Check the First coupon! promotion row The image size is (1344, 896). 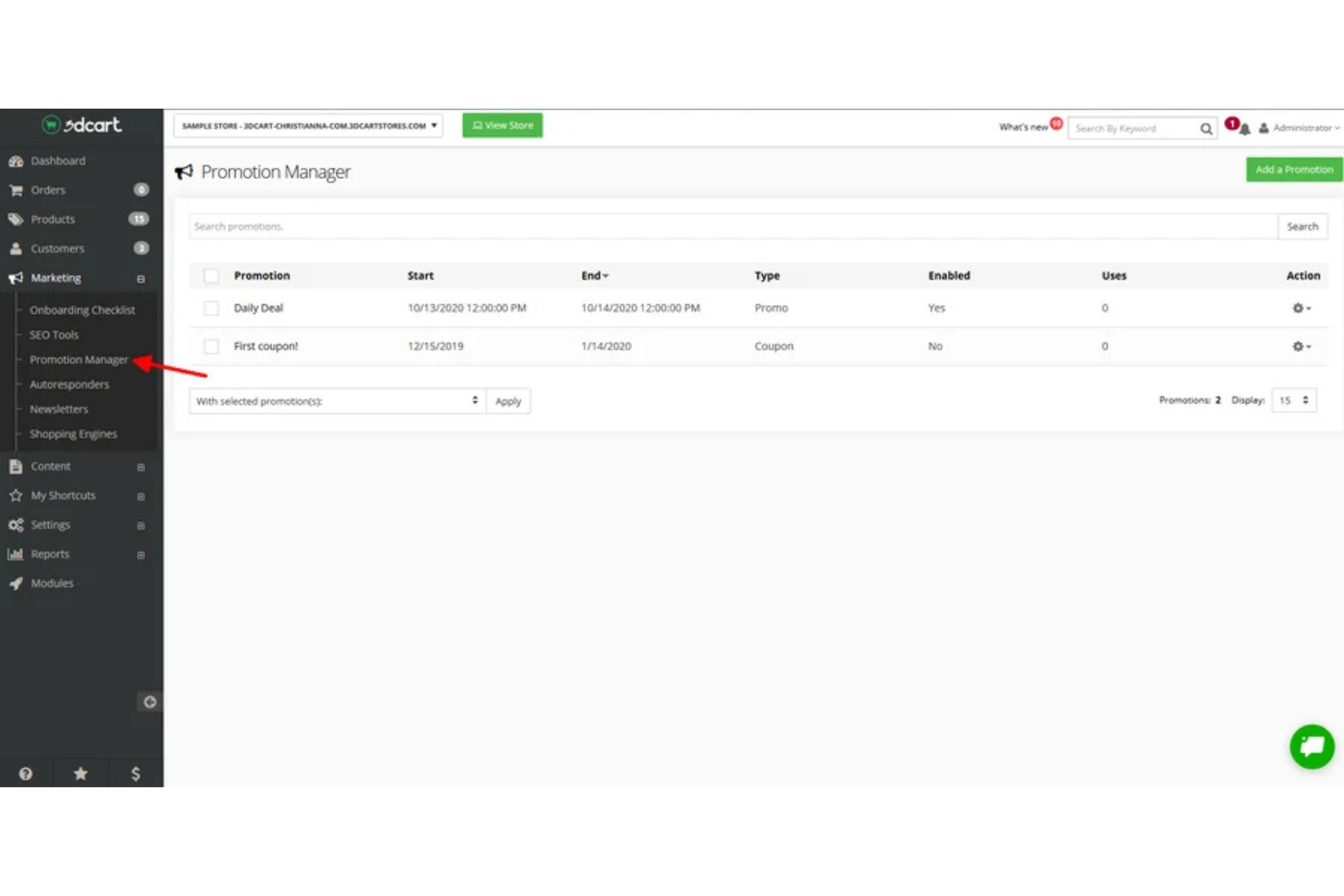pos(212,346)
